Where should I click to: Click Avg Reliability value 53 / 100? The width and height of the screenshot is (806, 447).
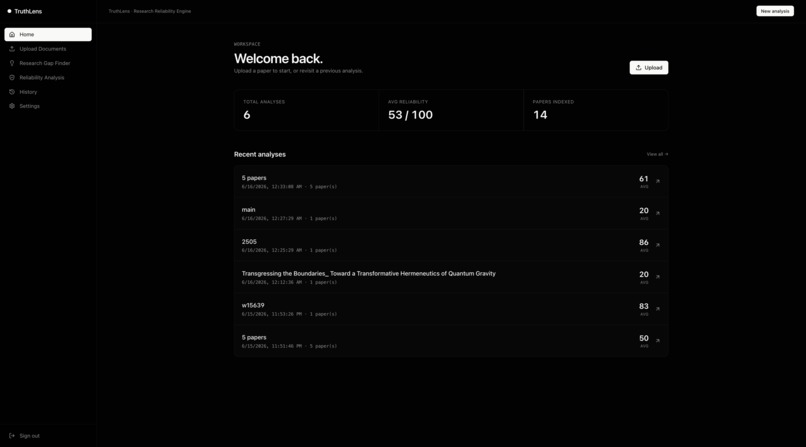[410, 115]
